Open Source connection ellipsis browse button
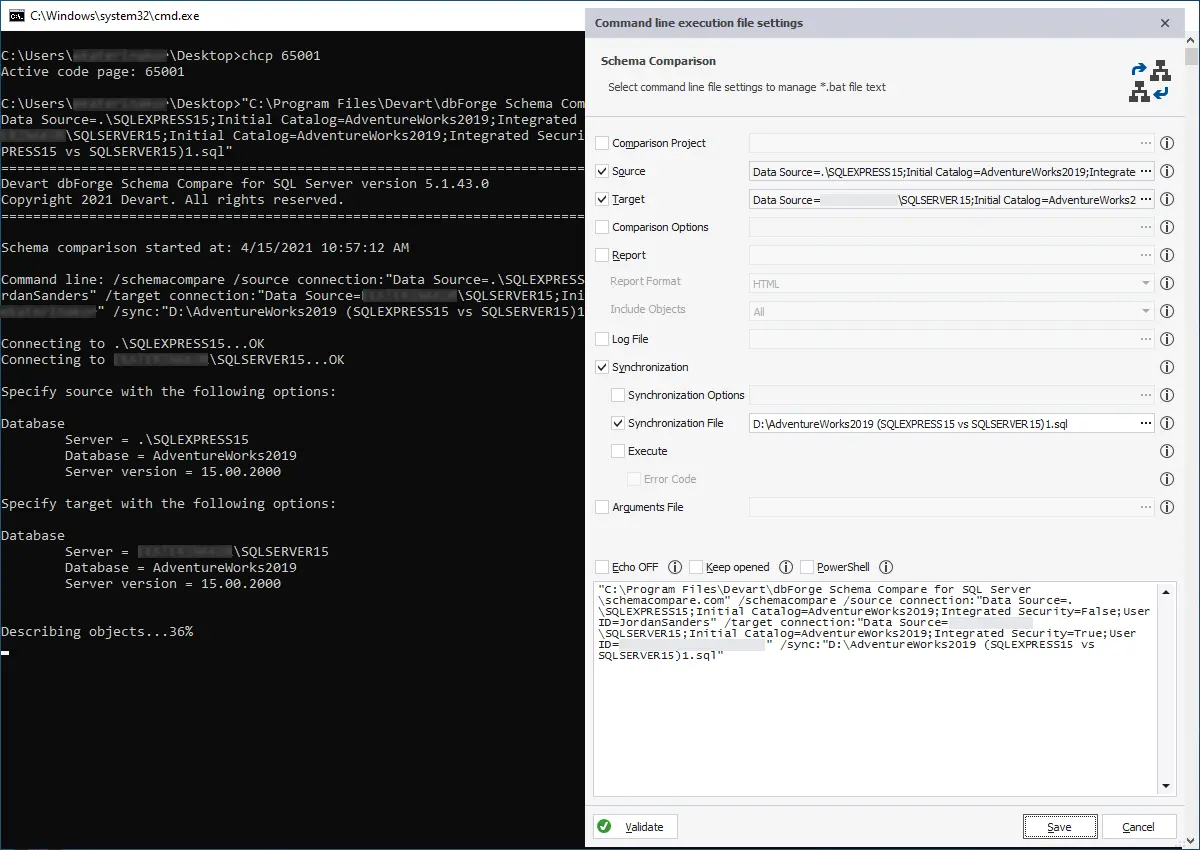This screenshot has width=1200, height=850. point(1145,171)
